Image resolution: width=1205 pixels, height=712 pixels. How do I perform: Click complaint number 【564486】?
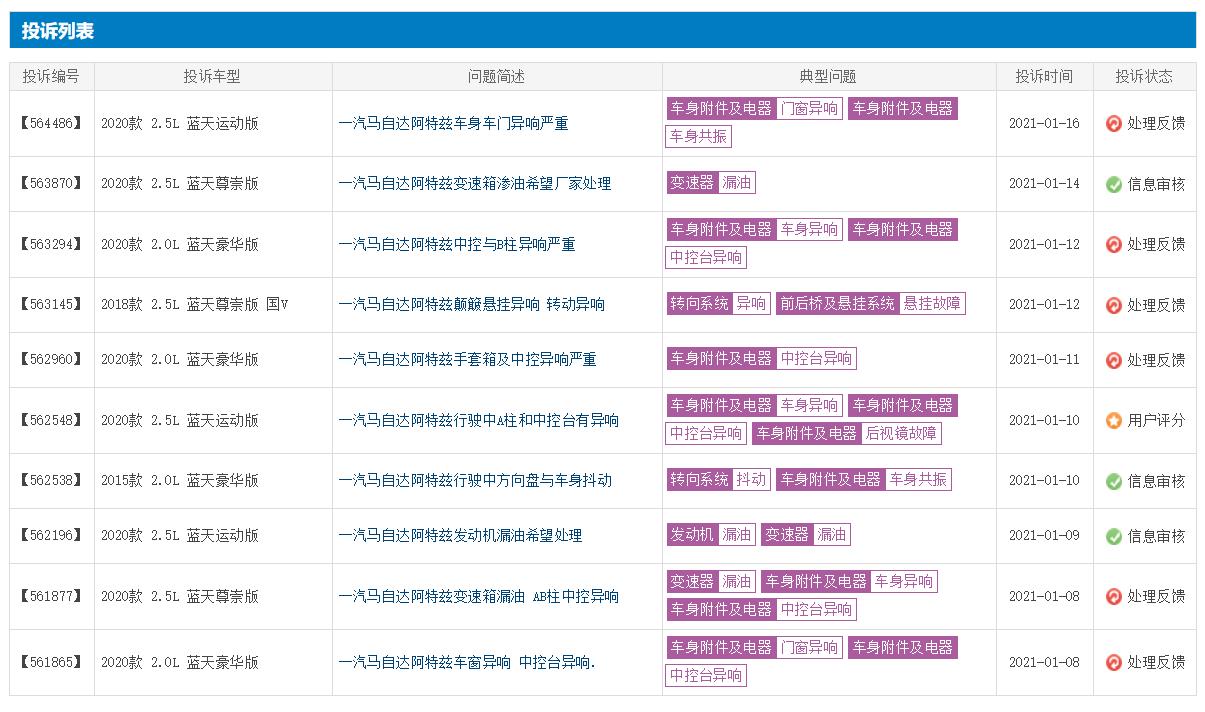click(51, 123)
